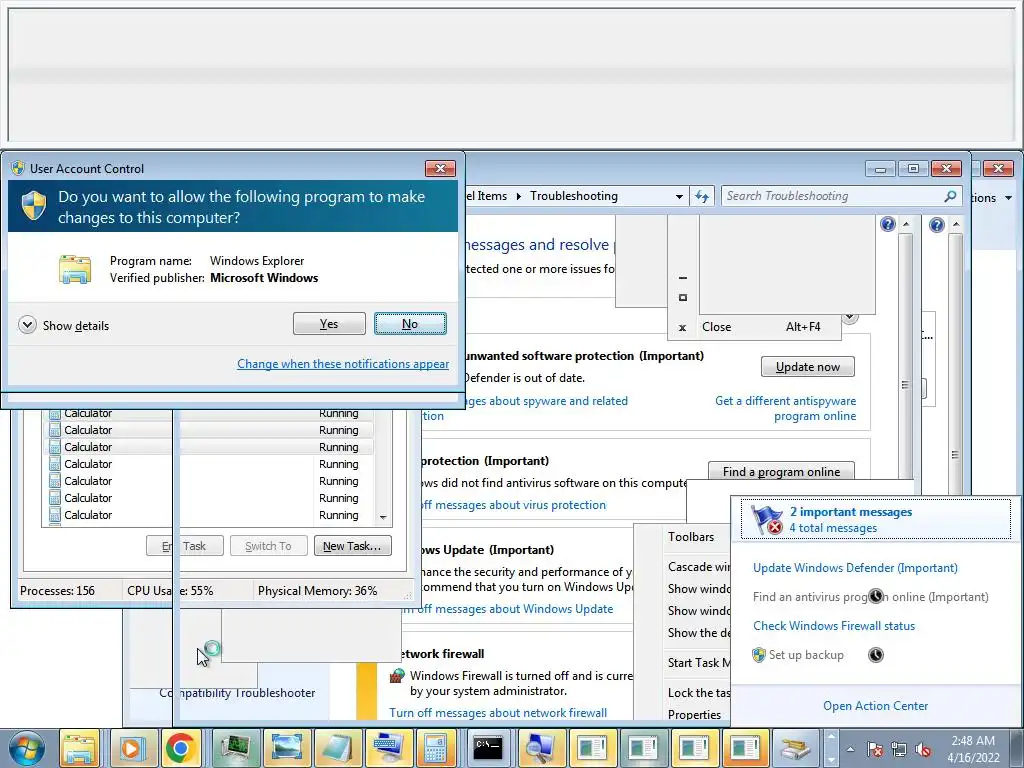
Task: Click the flag icon in Action Center popup
Action: click(767, 520)
